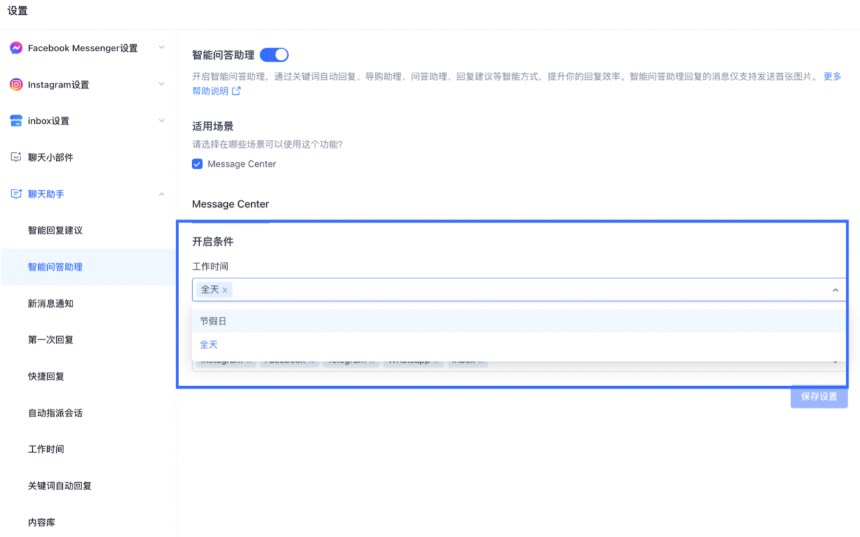Screen dimensions: 860x537
Task: Click the Instagram settings icon
Action: (16, 85)
